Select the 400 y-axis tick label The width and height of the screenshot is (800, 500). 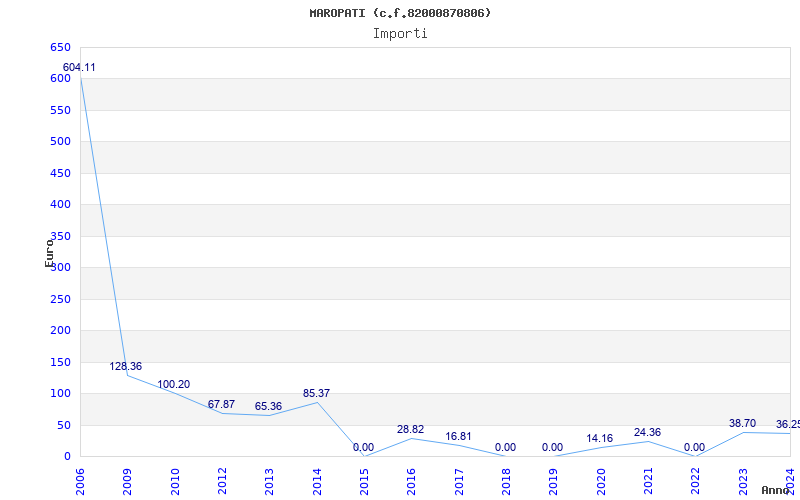click(60, 205)
